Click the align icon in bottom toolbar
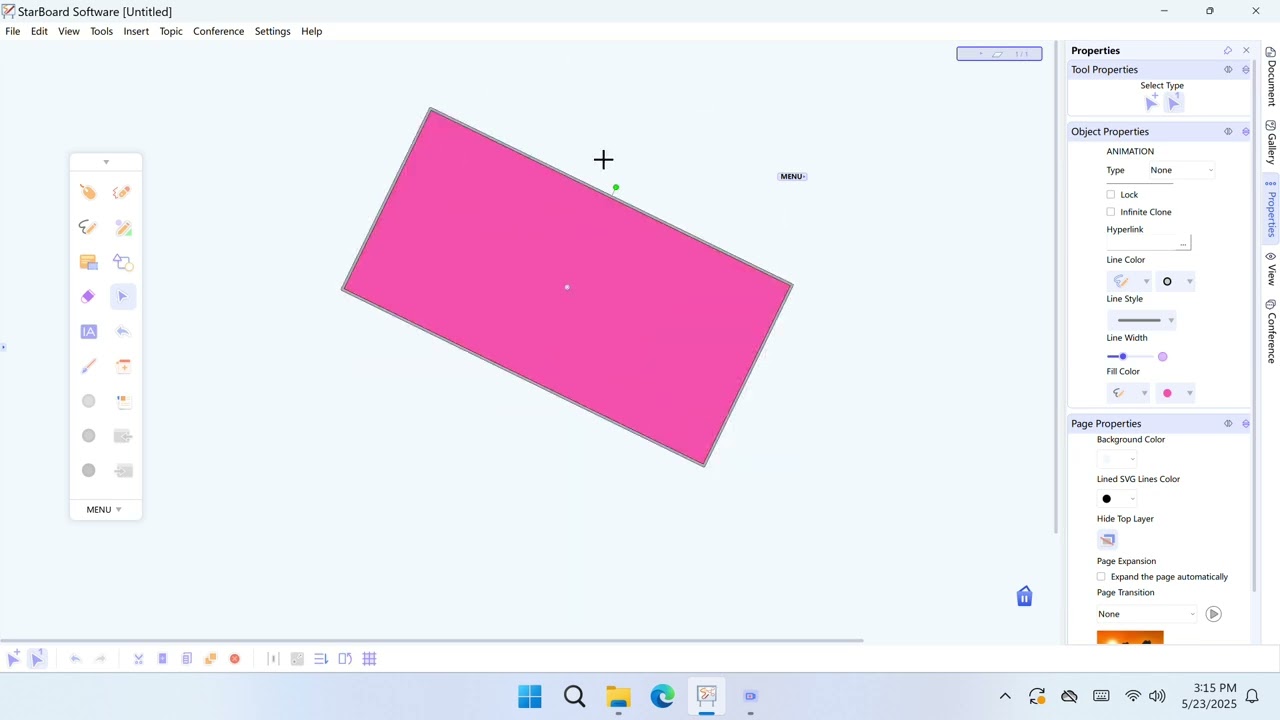 (273, 659)
